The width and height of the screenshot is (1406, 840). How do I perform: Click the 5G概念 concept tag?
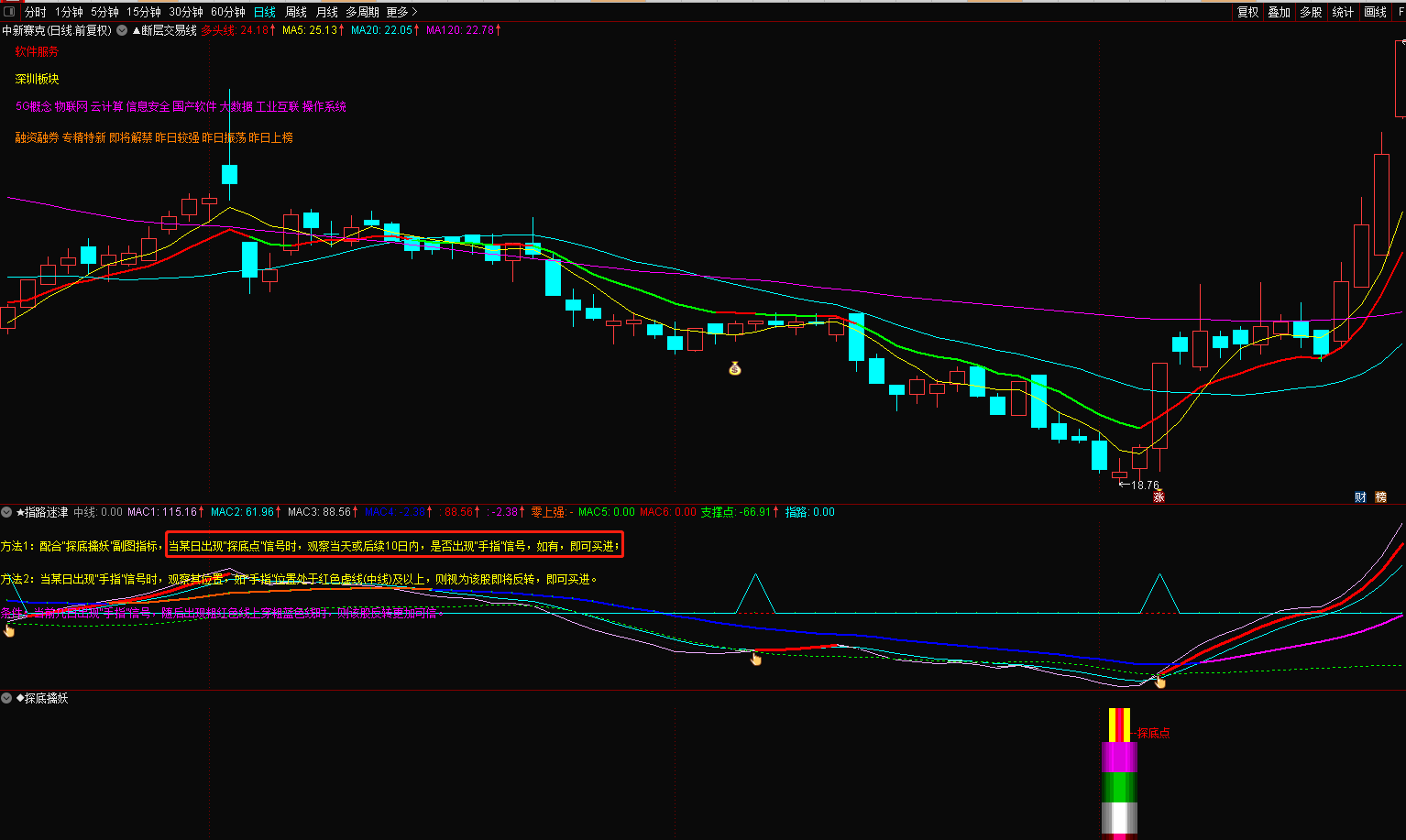point(34,106)
